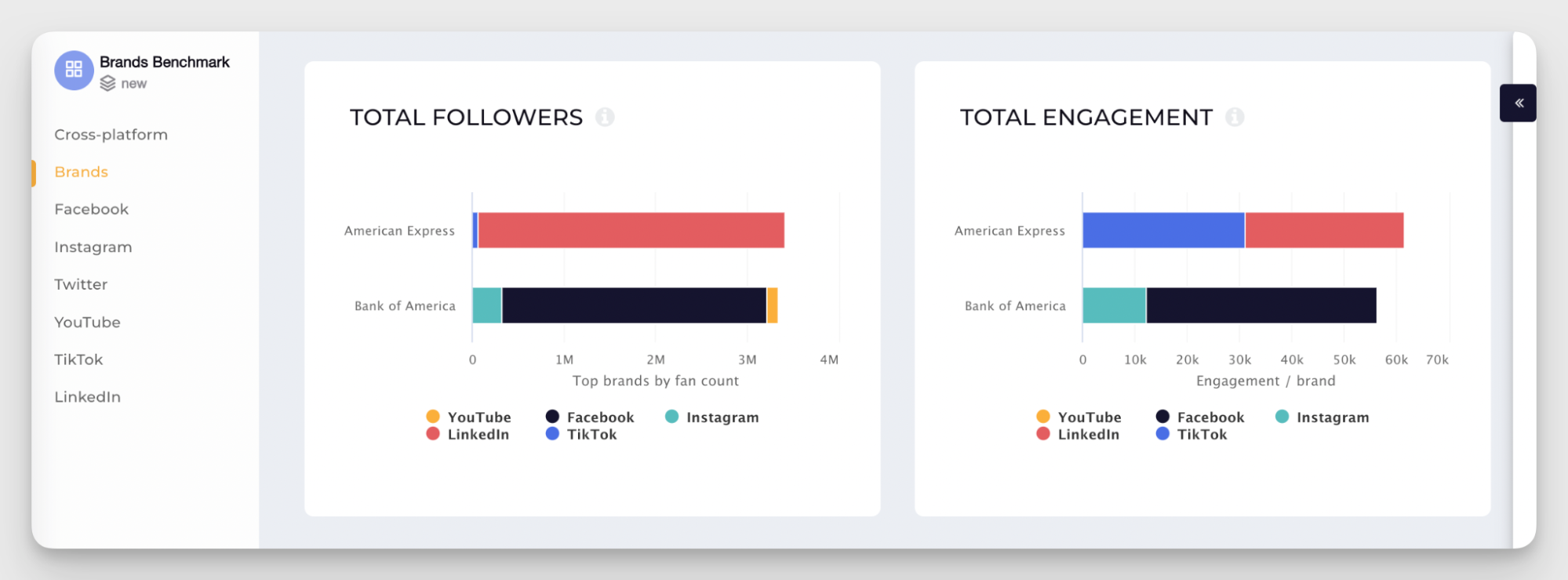Click the 'new' stack icon under Brands Benchmark
Image resolution: width=1568 pixels, height=580 pixels.
click(x=107, y=82)
